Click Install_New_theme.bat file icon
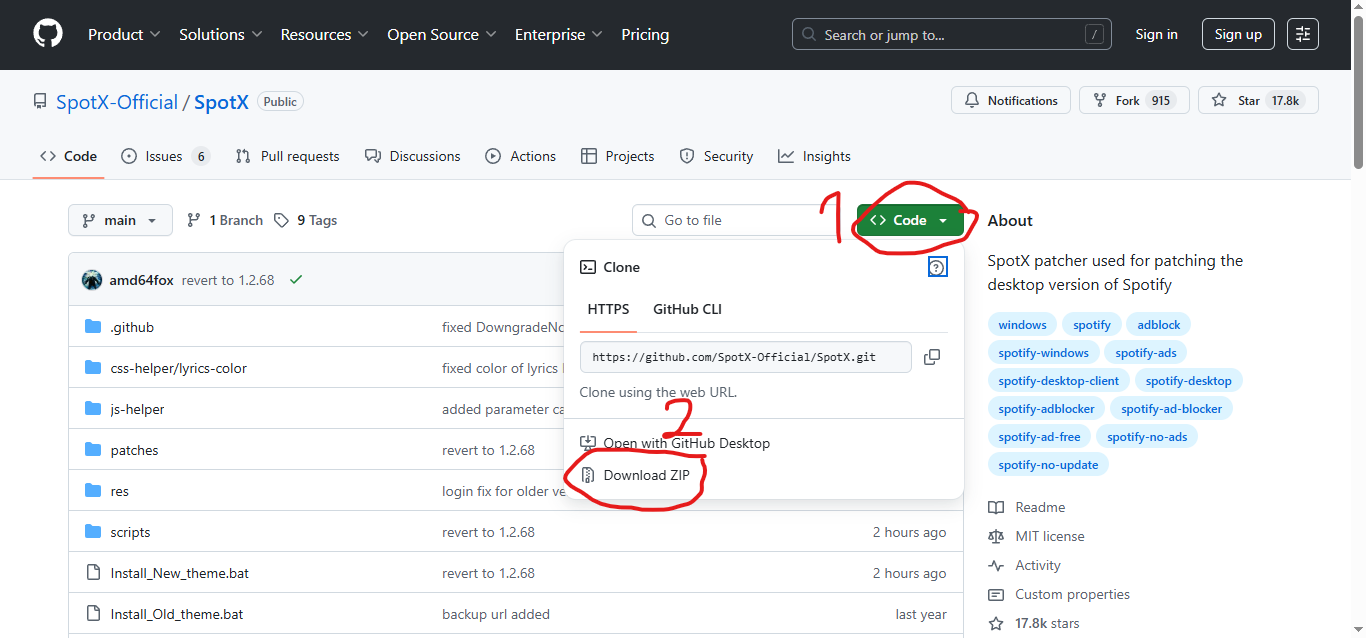The width and height of the screenshot is (1366, 638). [93, 573]
